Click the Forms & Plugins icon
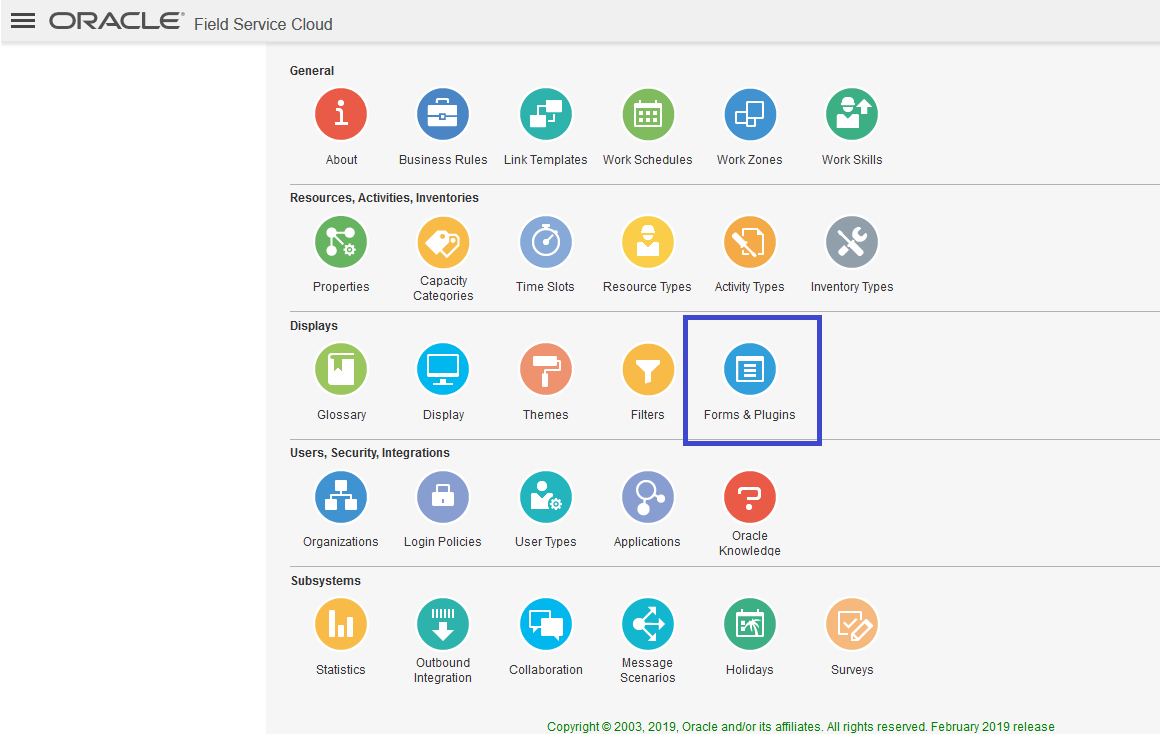 point(750,368)
